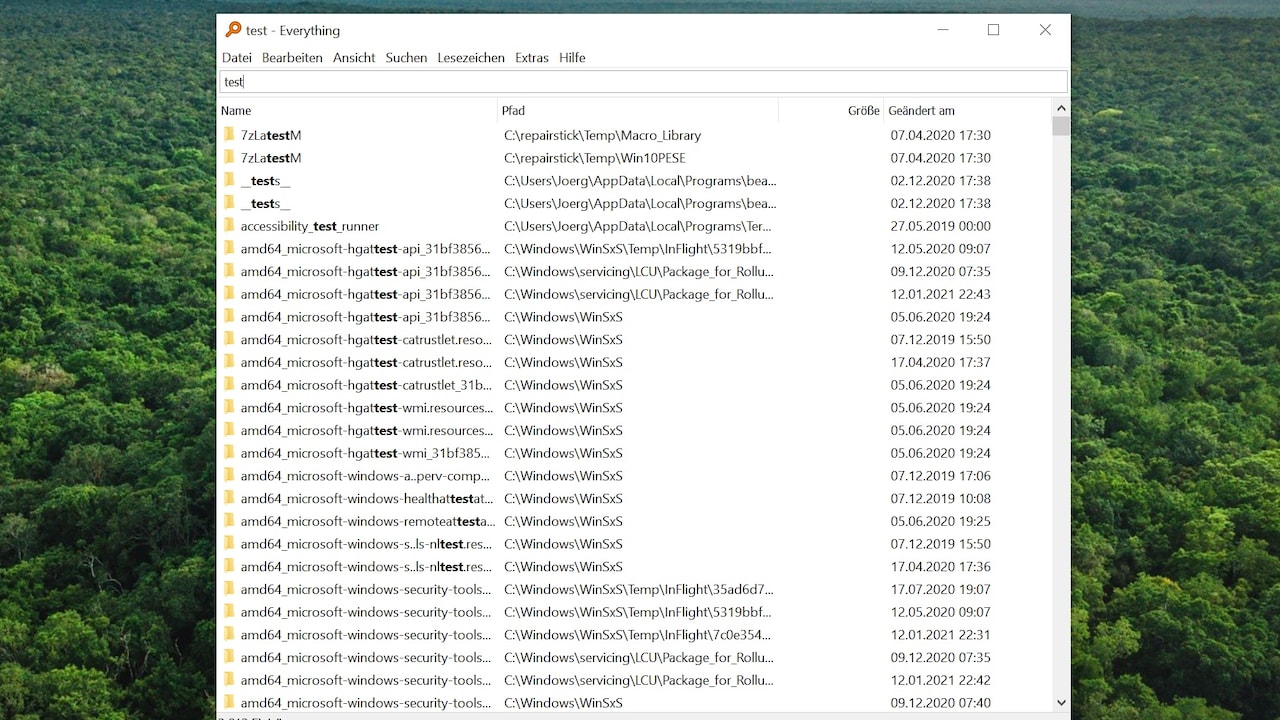The height and width of the screenshot is (720, 1280).
Task: Focus the search field containing "test"
Action: coord(643,82)
